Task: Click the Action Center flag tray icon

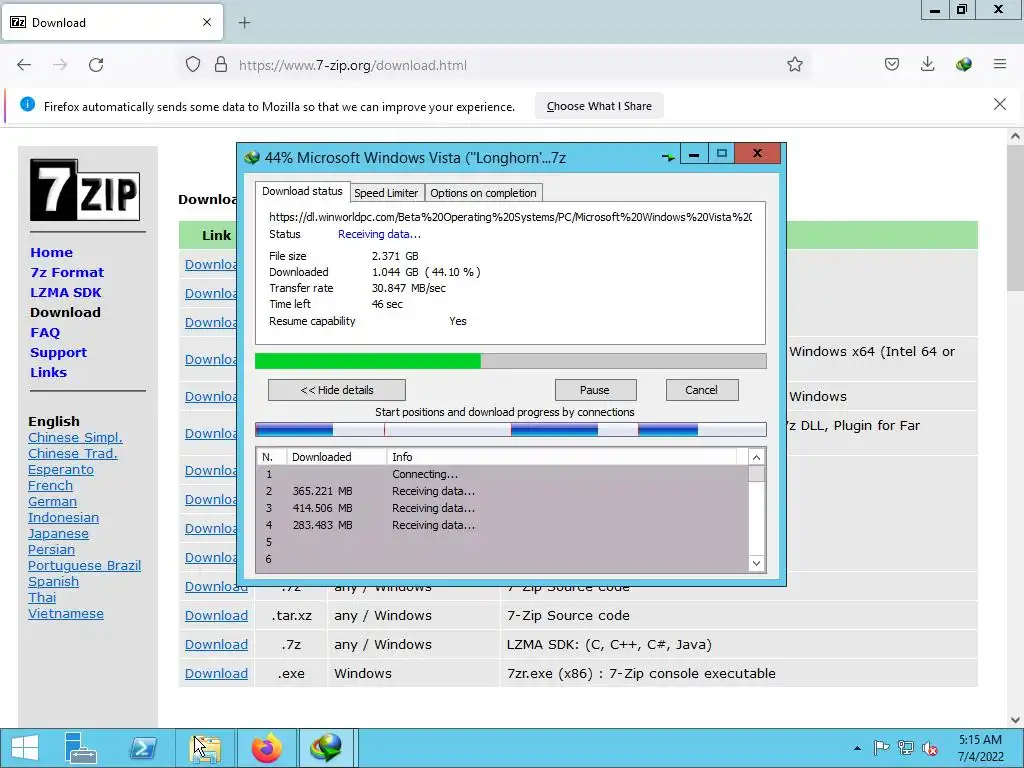Action: 881,748
